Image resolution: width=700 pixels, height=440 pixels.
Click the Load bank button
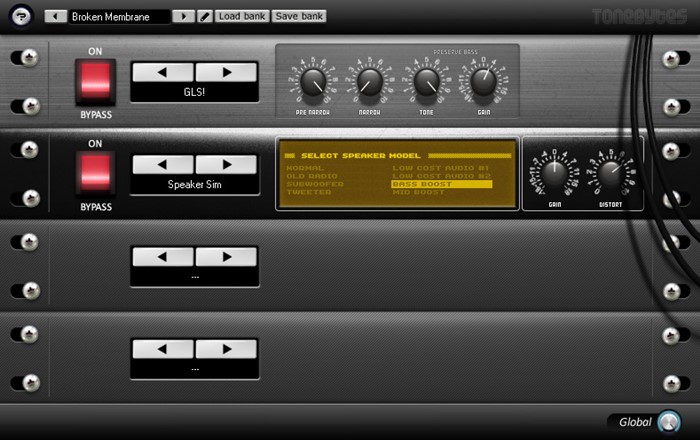pos(241,17)
